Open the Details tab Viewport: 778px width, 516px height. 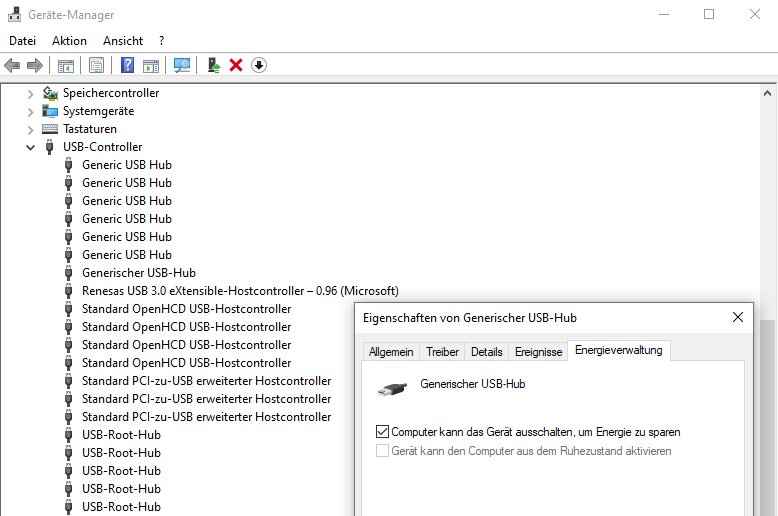click(486, 352)
